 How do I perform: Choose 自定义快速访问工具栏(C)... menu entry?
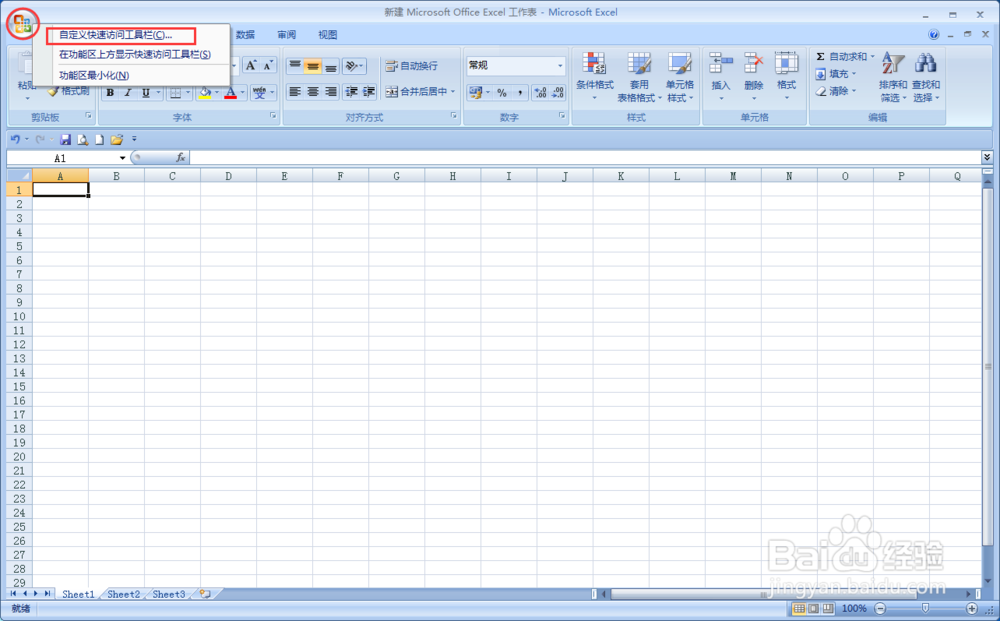(115, 35)
